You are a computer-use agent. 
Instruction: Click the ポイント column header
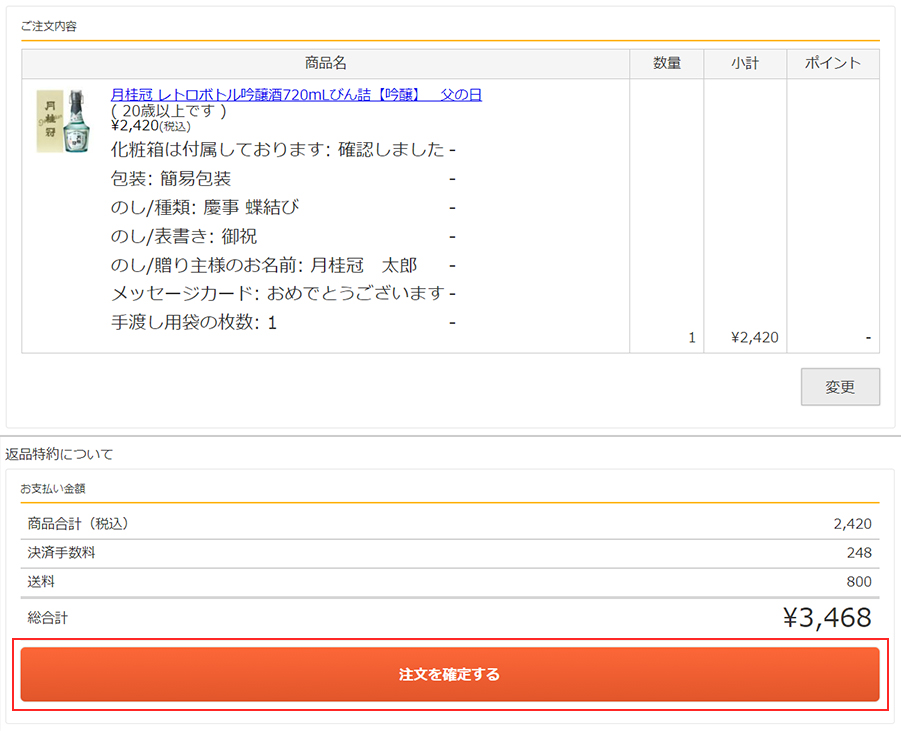coord(832,63)
